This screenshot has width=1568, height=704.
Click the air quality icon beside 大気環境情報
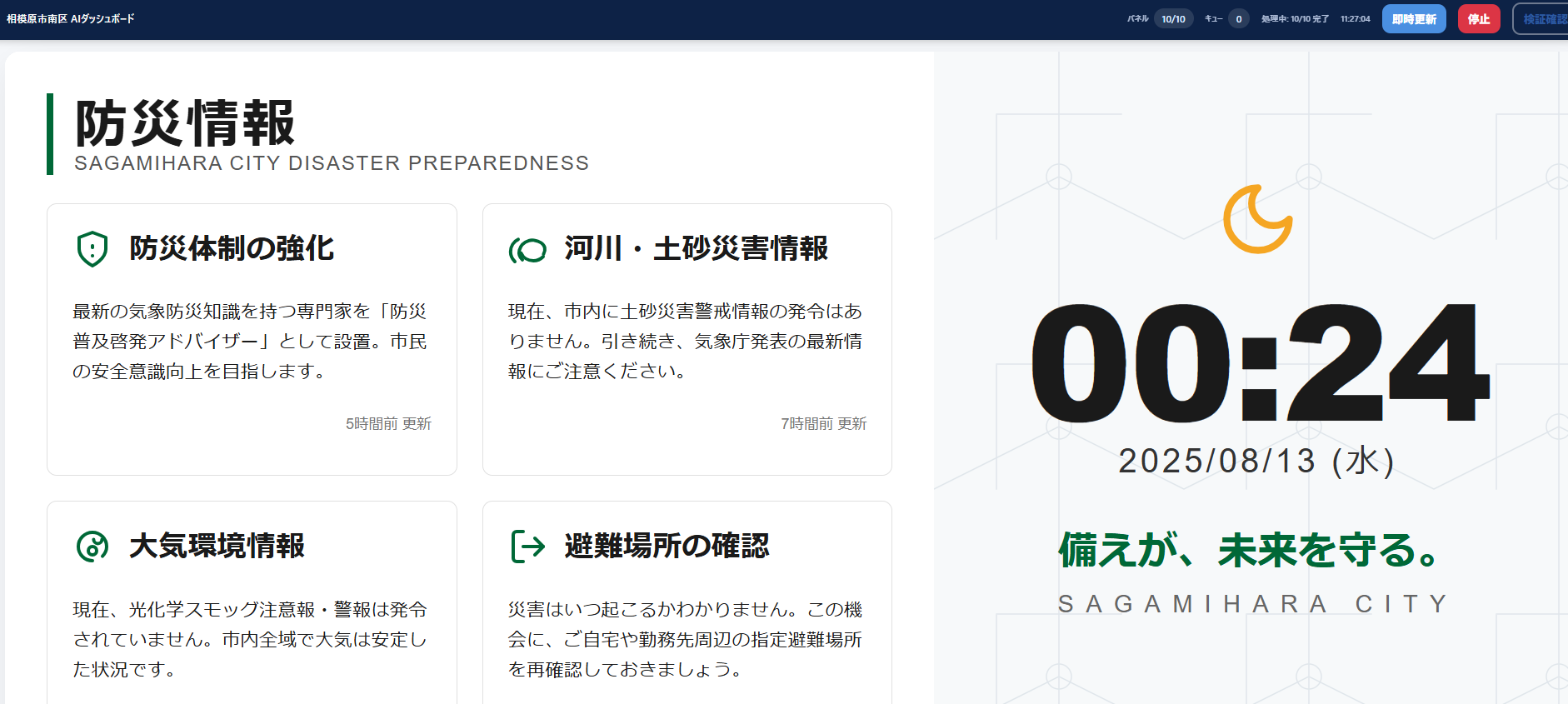[92, 547]
